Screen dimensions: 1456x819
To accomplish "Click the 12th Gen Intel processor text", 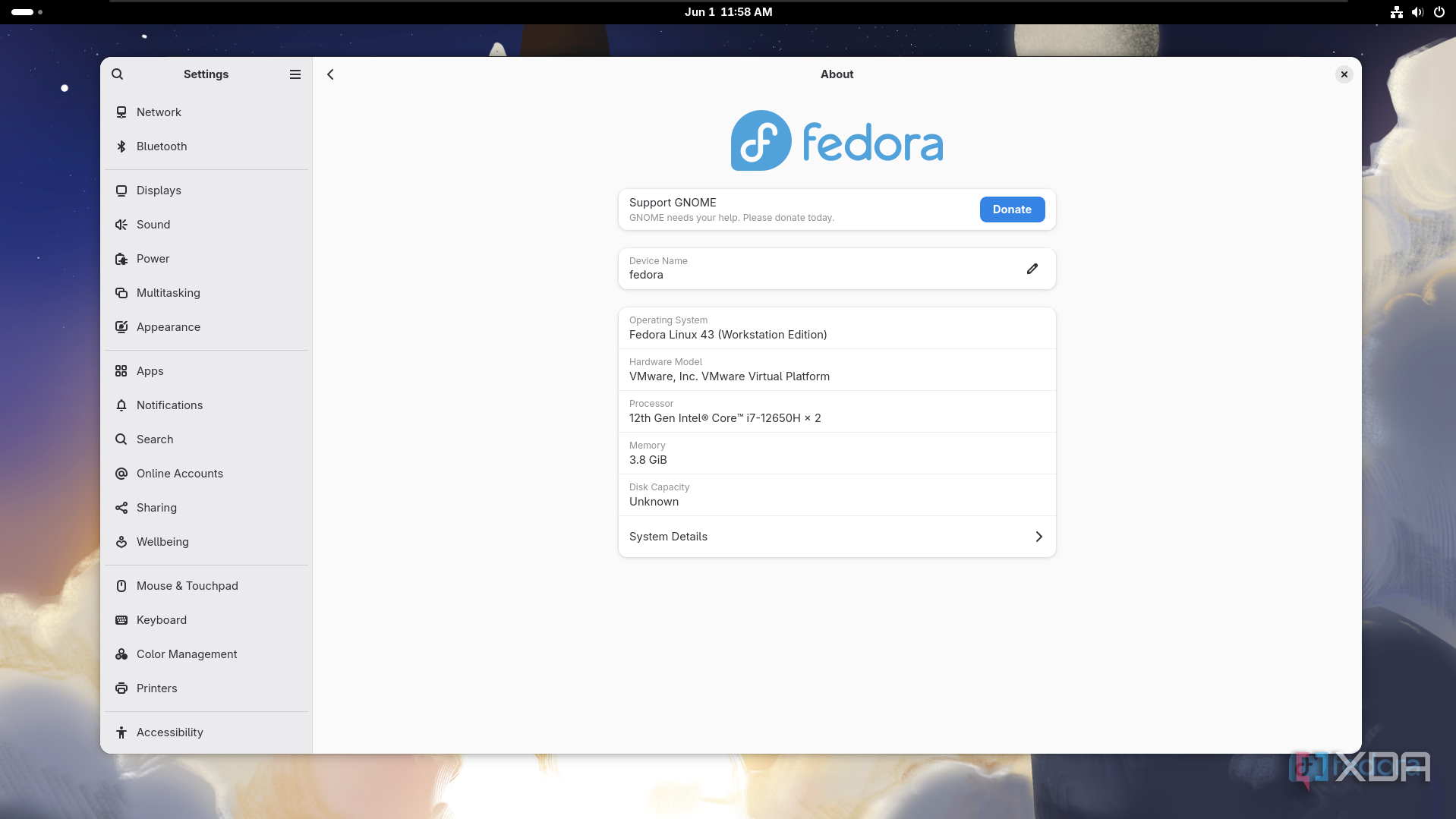I will 725,418.
